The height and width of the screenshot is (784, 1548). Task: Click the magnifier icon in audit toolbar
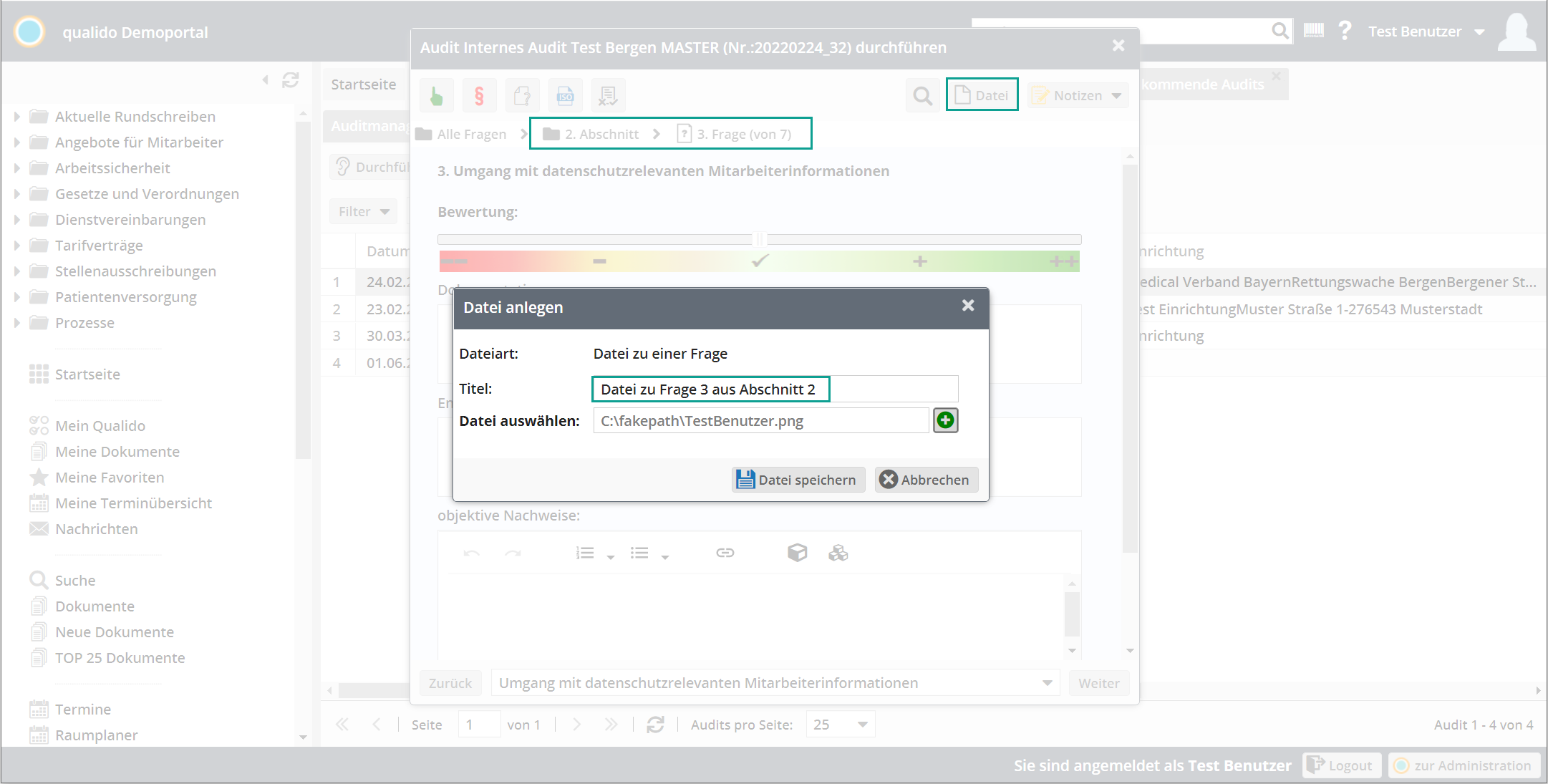(x=922, y=95)
